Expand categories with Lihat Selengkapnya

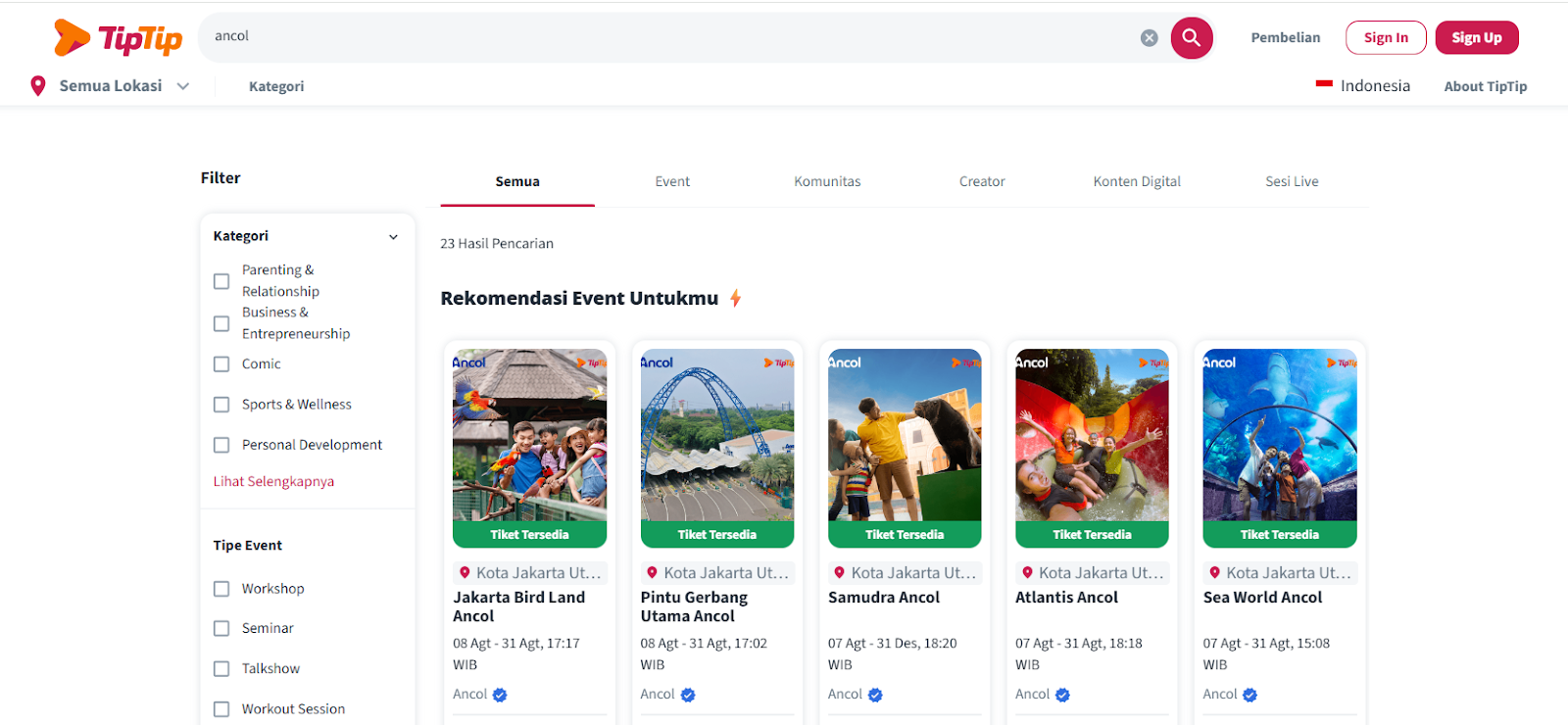coord(273,481)
